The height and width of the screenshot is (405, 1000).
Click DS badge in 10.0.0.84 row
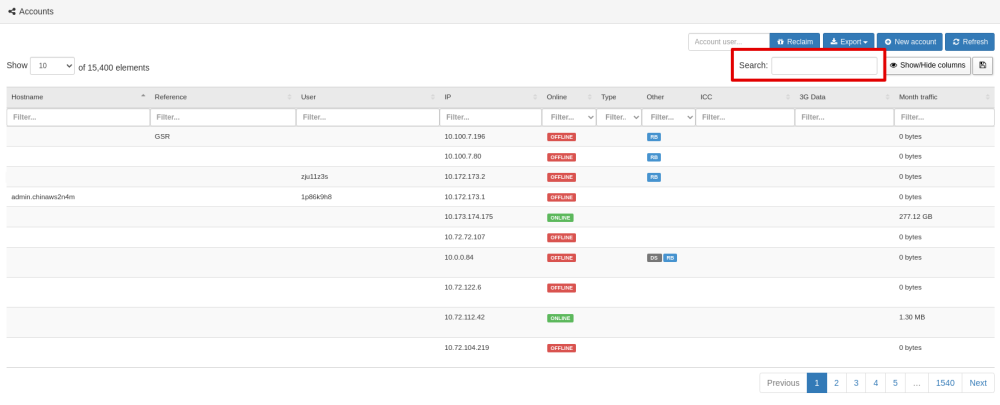[654, 258]
